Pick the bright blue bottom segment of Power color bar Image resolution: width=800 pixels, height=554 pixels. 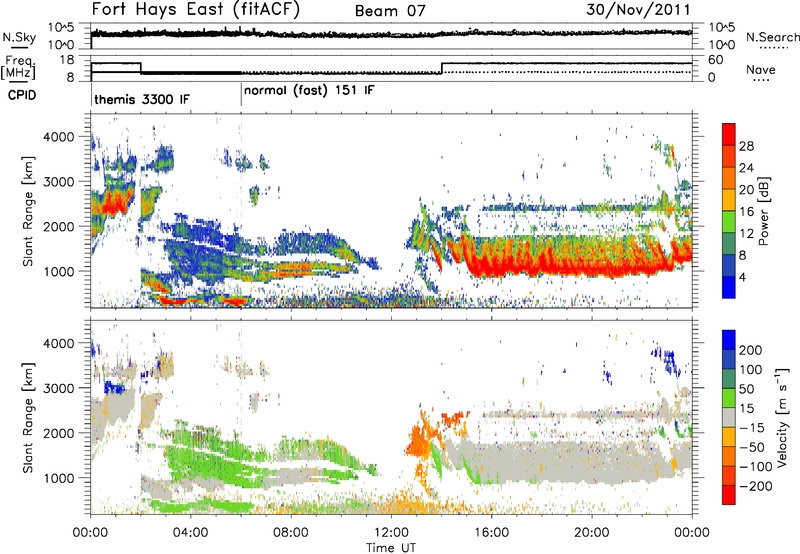(x=729, y=287)
